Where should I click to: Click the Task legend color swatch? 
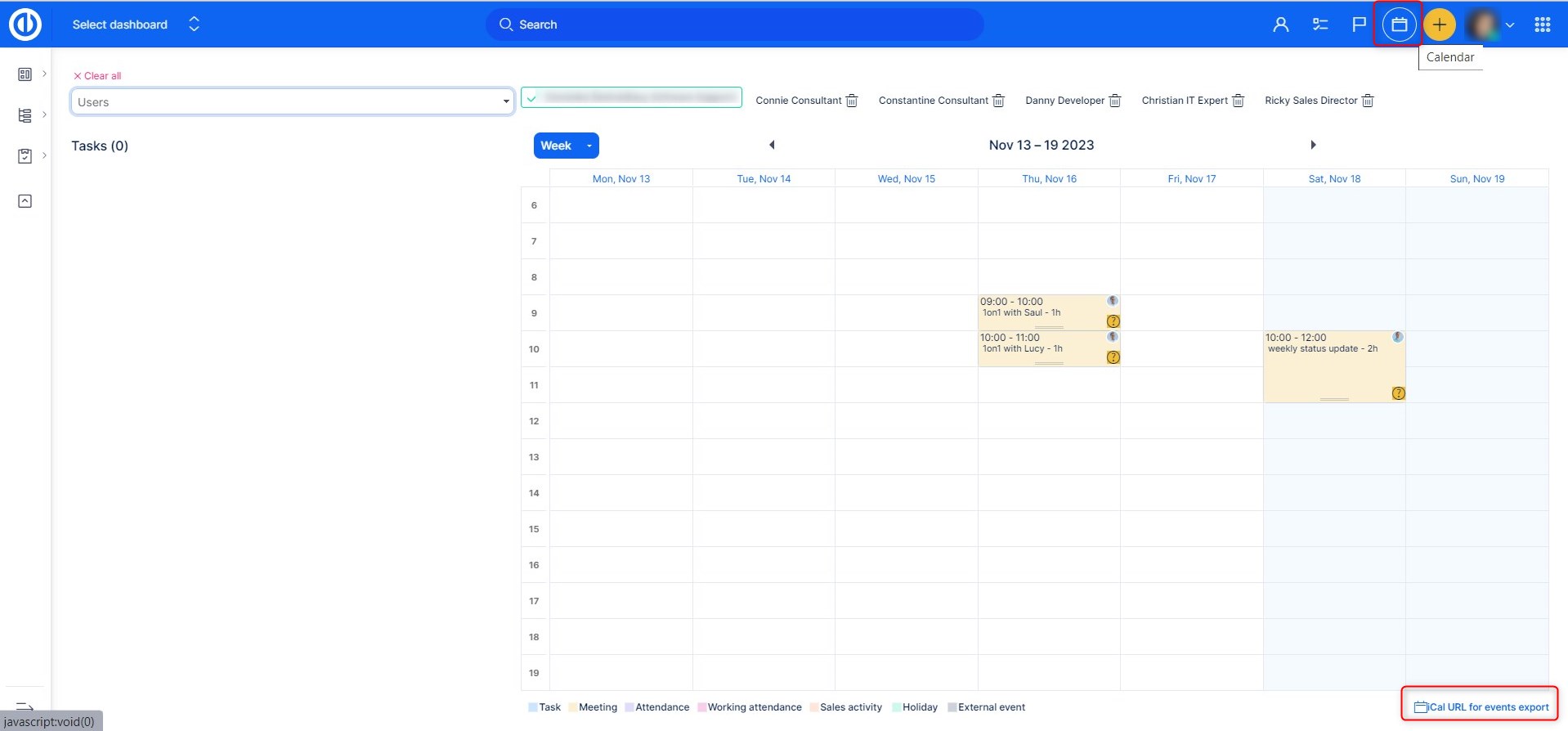tap(533, 707)
